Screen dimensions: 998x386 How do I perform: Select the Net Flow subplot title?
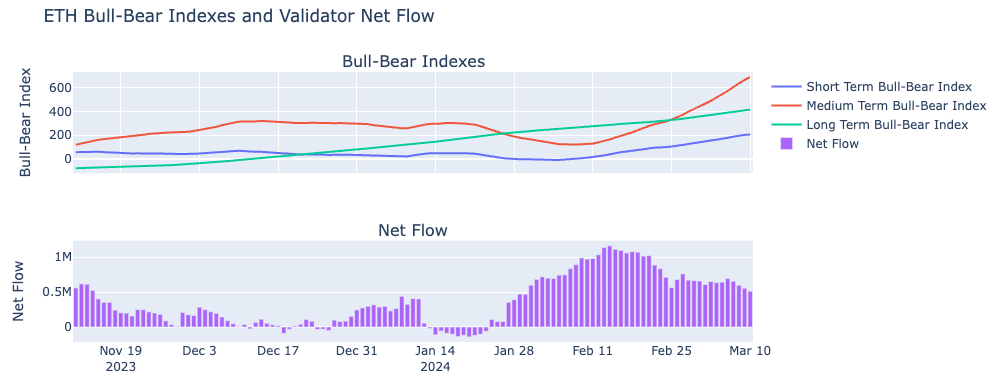point(413,231)
